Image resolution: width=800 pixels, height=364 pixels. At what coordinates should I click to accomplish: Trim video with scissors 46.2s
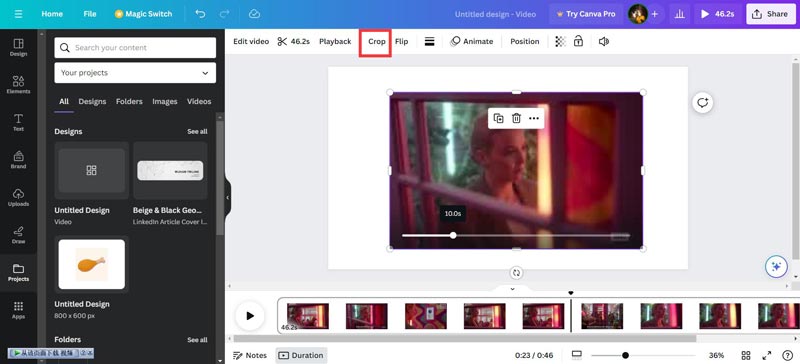[x=293, y=41]
